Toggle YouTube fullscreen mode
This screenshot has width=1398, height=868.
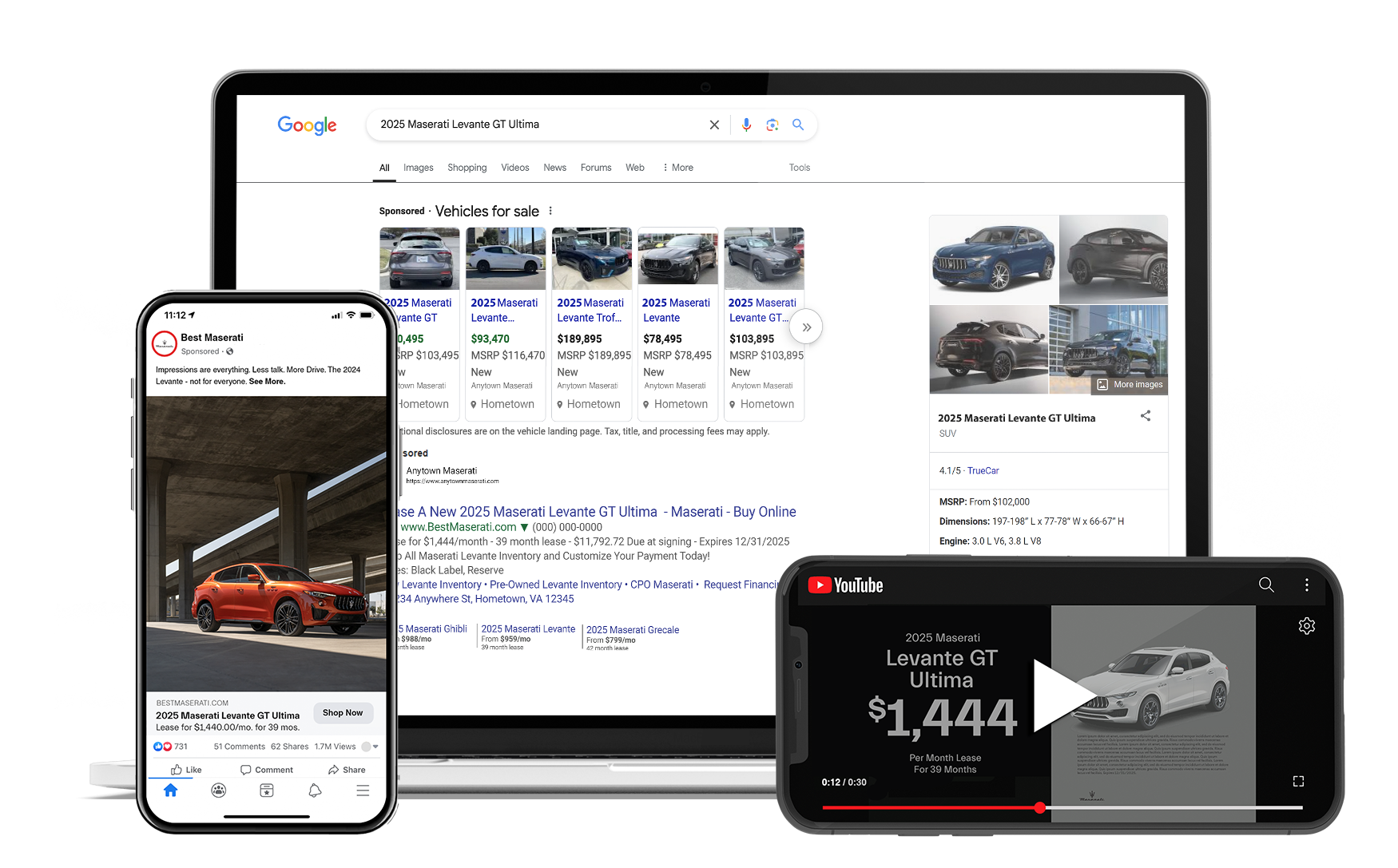point(1298,781)
